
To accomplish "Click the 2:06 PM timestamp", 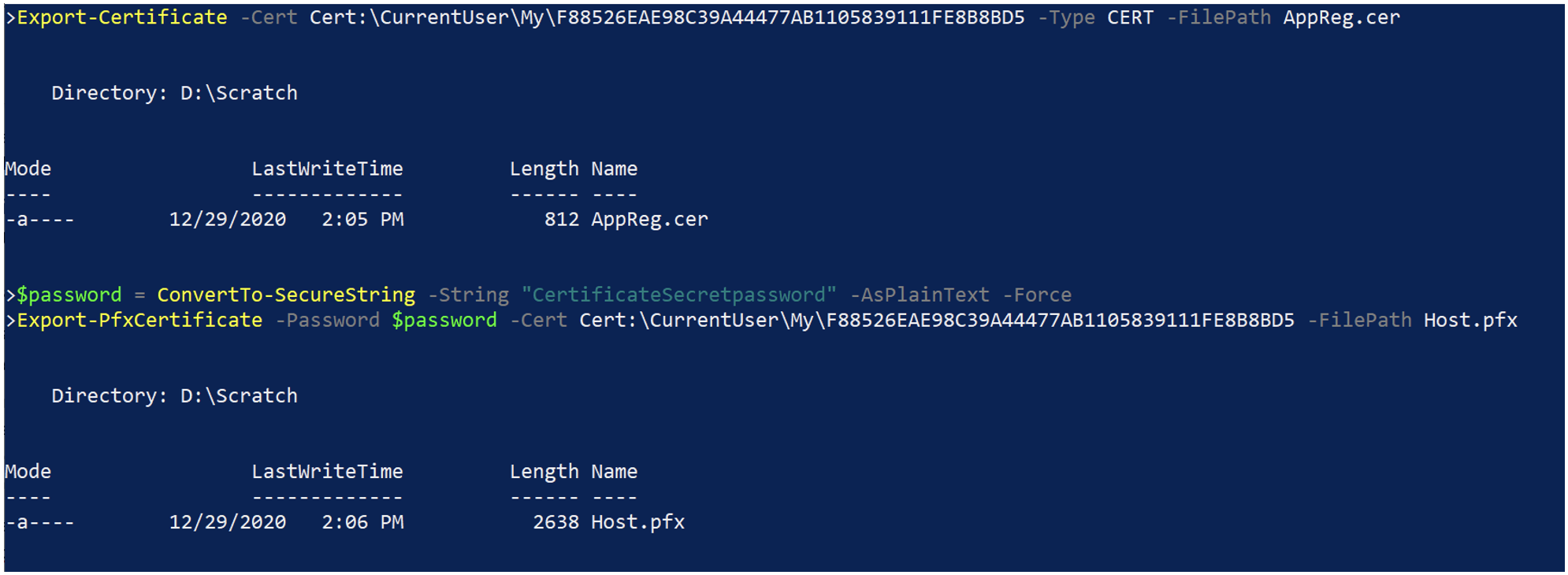I will [x=362, y=521].
